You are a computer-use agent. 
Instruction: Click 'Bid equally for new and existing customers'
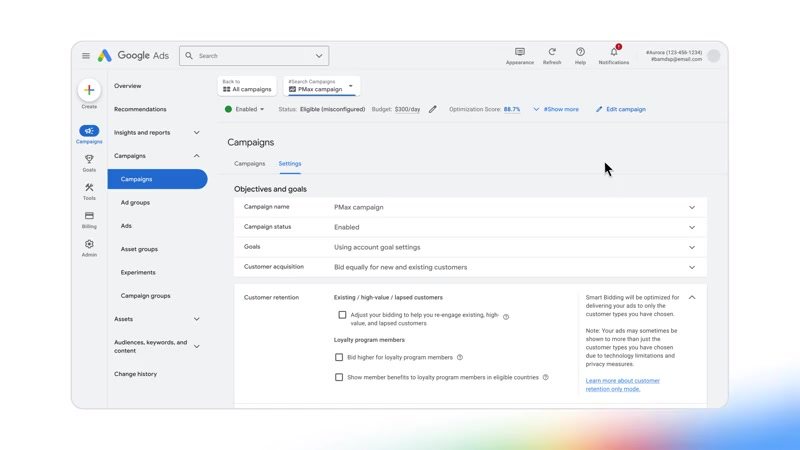[401, 267]
